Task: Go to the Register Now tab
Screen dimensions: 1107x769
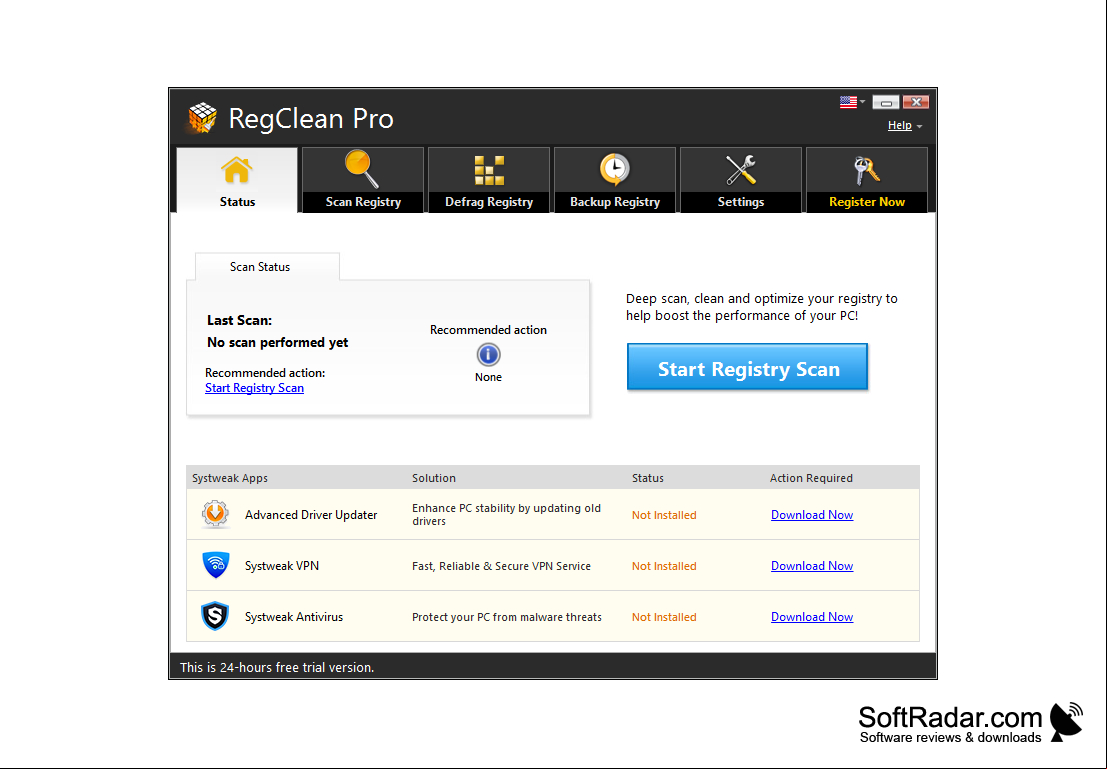Action: point(866,179)
